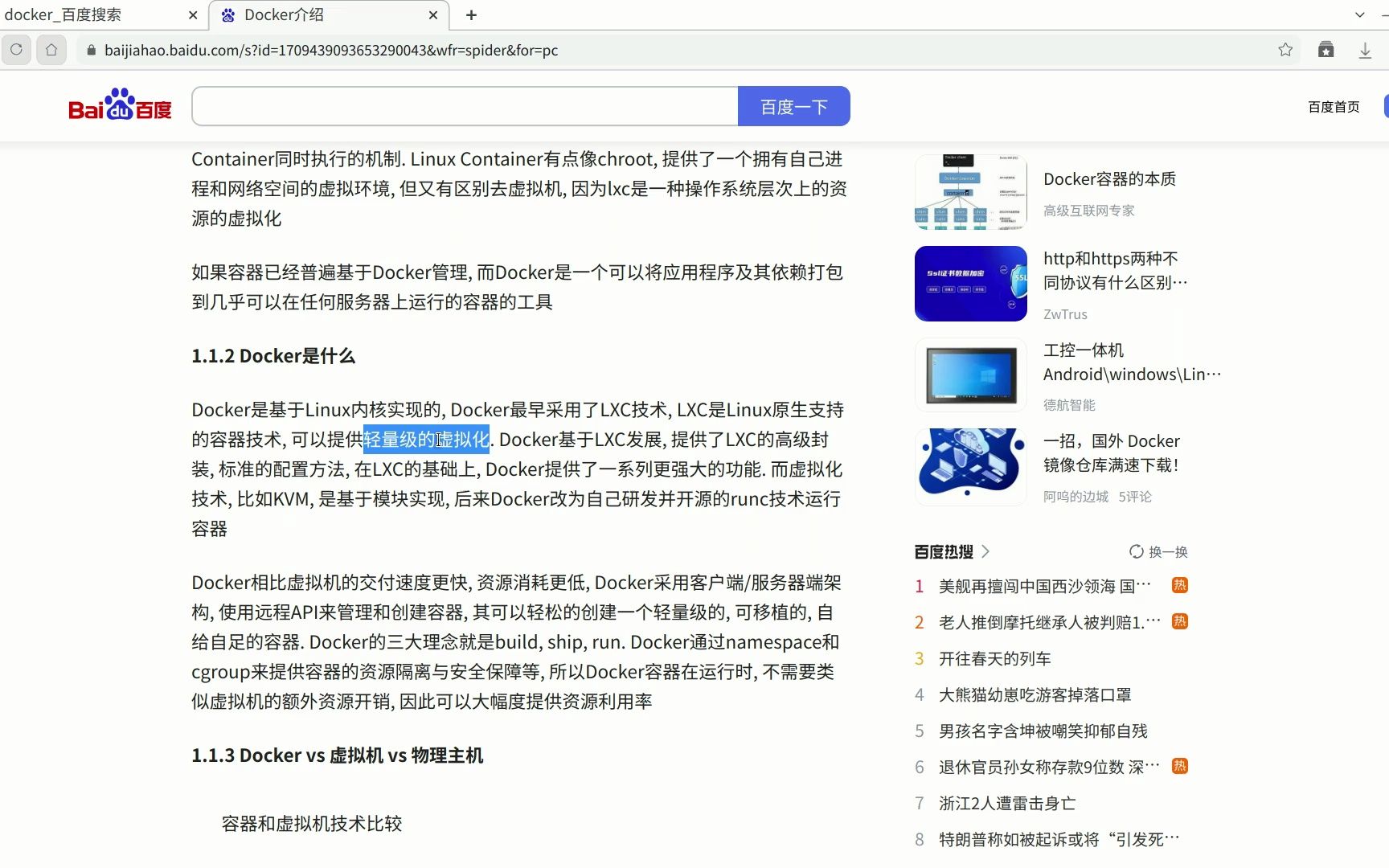
Task: Click the lock icon in address bar
Action: (x=91, y=51)
